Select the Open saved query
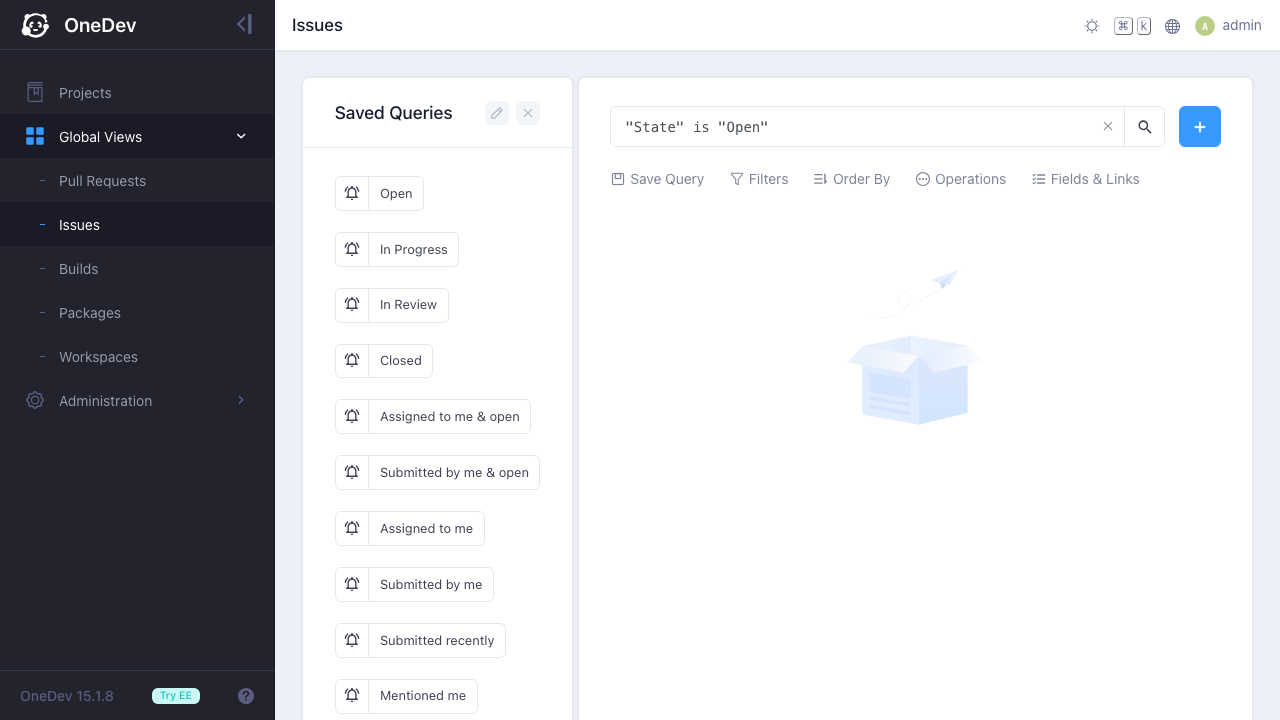This screenshot has width=1280, height=720. click(396, 194)
